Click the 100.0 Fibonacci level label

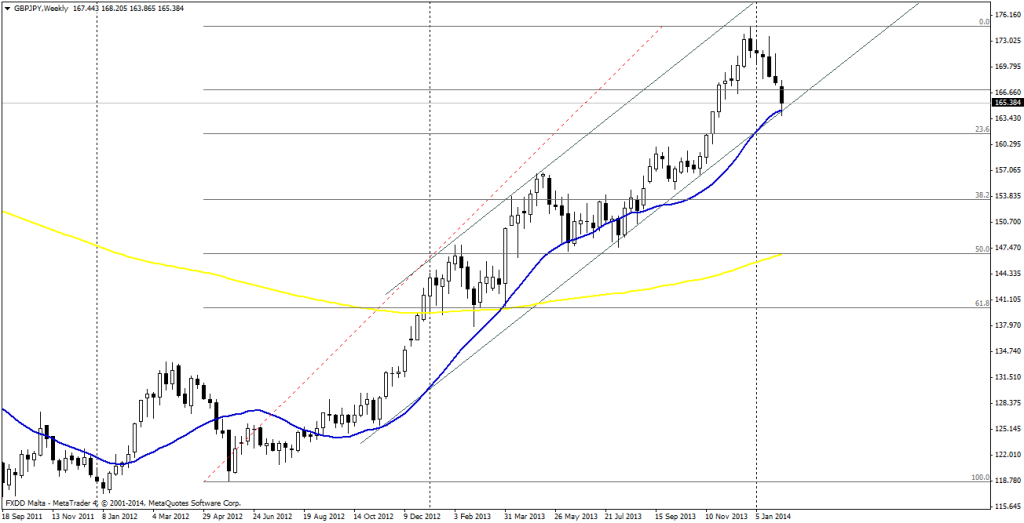pos(980,477)
